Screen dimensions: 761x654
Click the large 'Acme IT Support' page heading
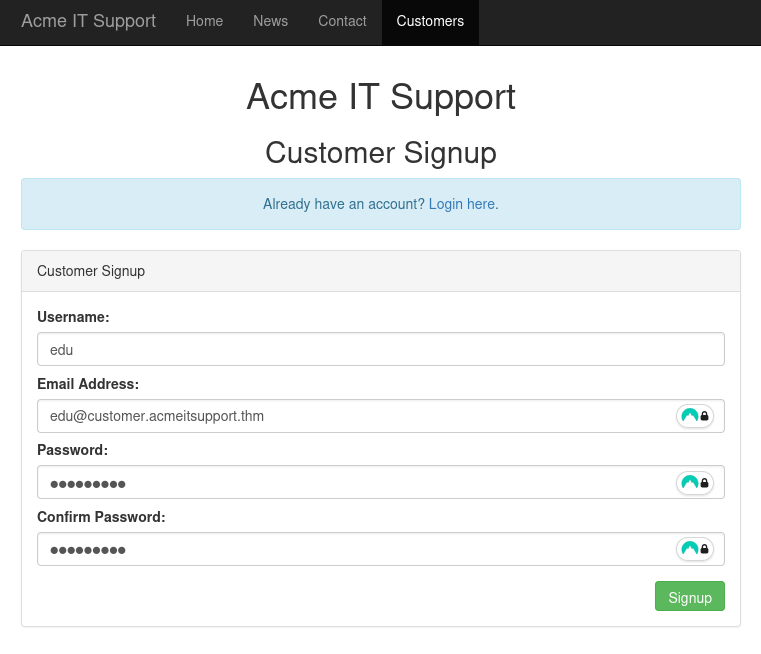click(x=380, y=97)
